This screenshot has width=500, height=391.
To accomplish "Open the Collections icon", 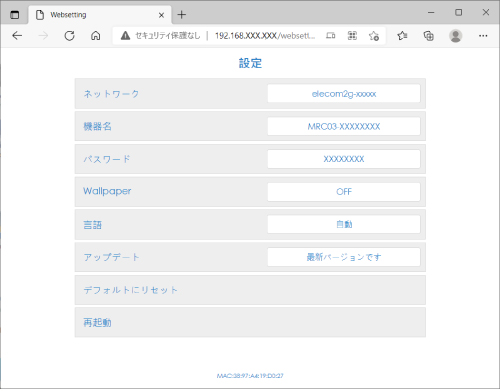I will [x=429, y=35].
